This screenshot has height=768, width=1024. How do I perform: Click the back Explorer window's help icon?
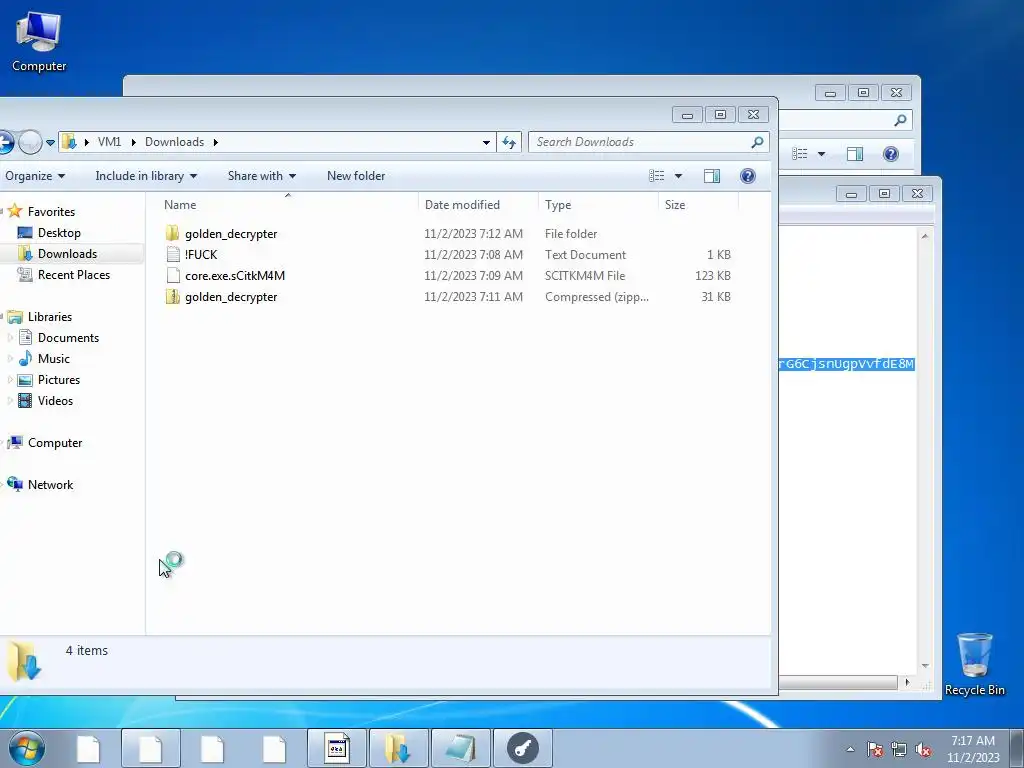click(x=890, y=153)
